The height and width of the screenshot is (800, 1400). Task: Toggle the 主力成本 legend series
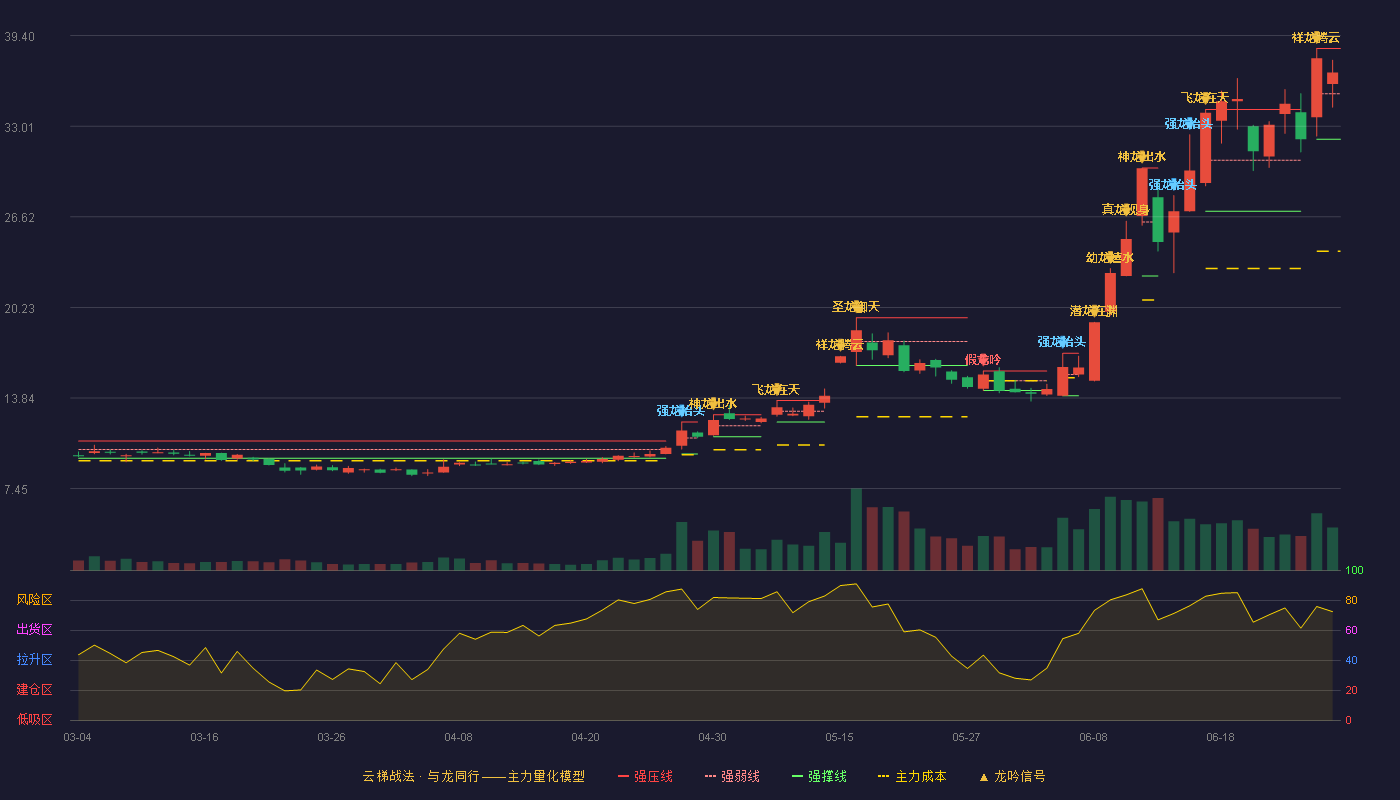pyautogui.click(x=912, y=776)
